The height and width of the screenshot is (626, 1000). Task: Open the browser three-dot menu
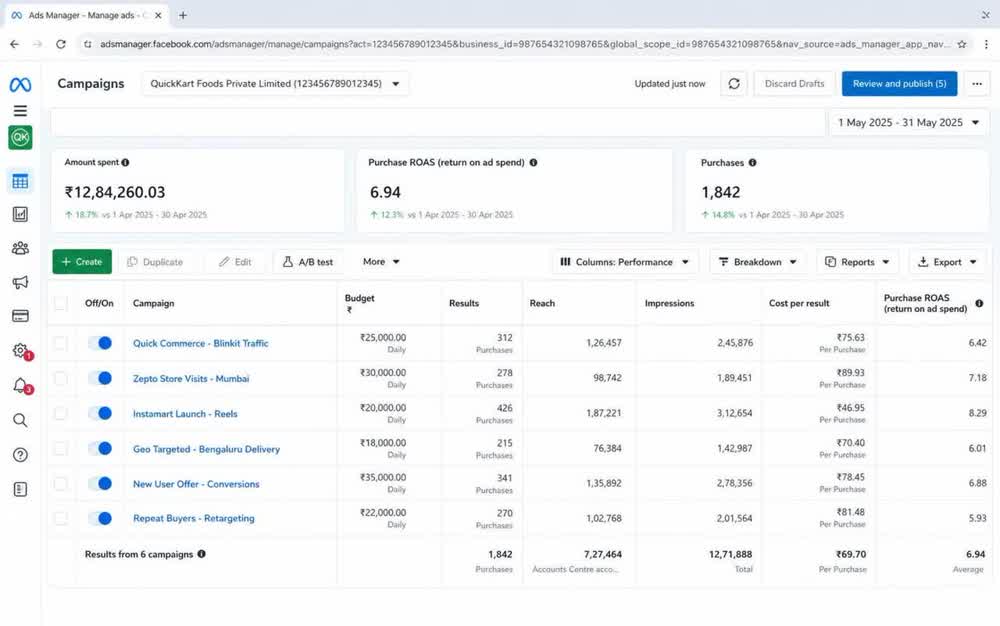tap(986, 44)
